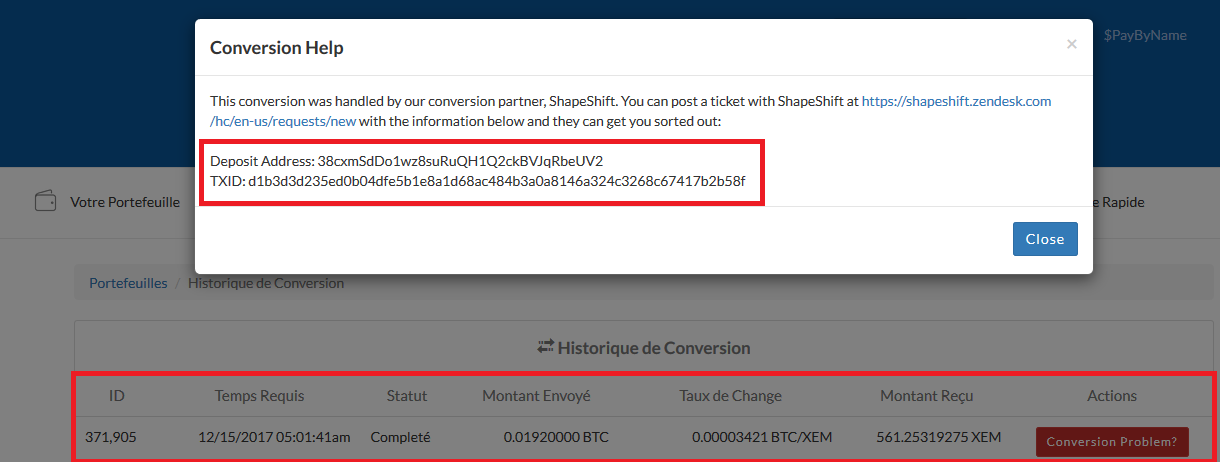Go to Portefeuilles breadcrumb link

point(128,283)
